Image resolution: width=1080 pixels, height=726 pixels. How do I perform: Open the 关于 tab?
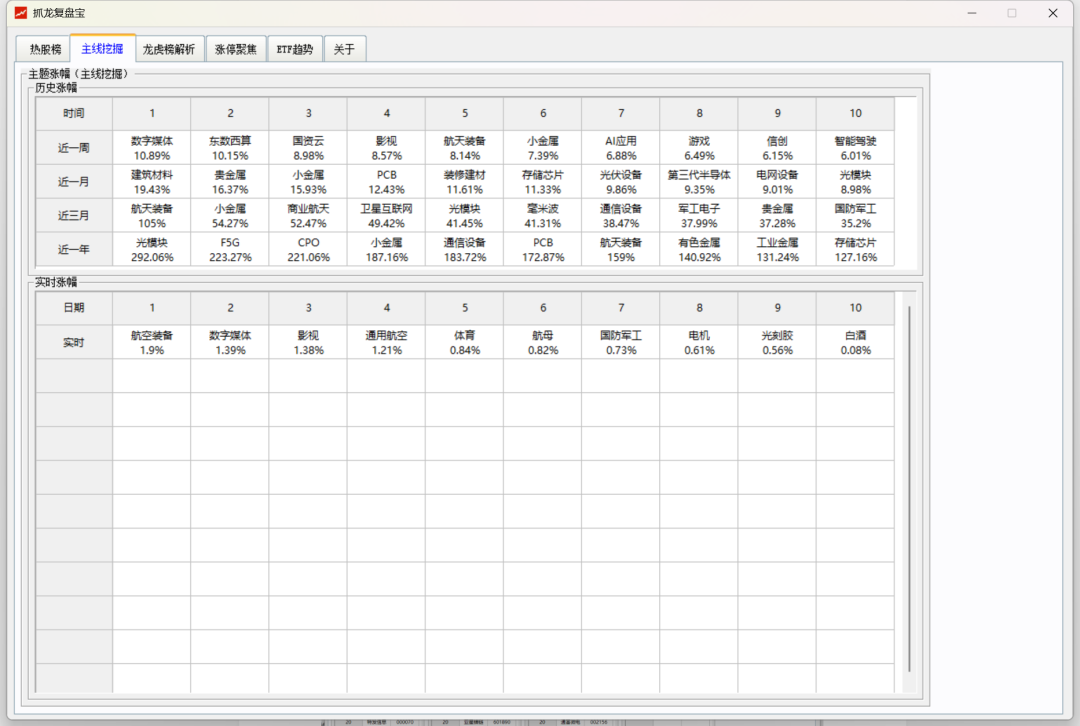pyautogui.click(x=344, y=49)
